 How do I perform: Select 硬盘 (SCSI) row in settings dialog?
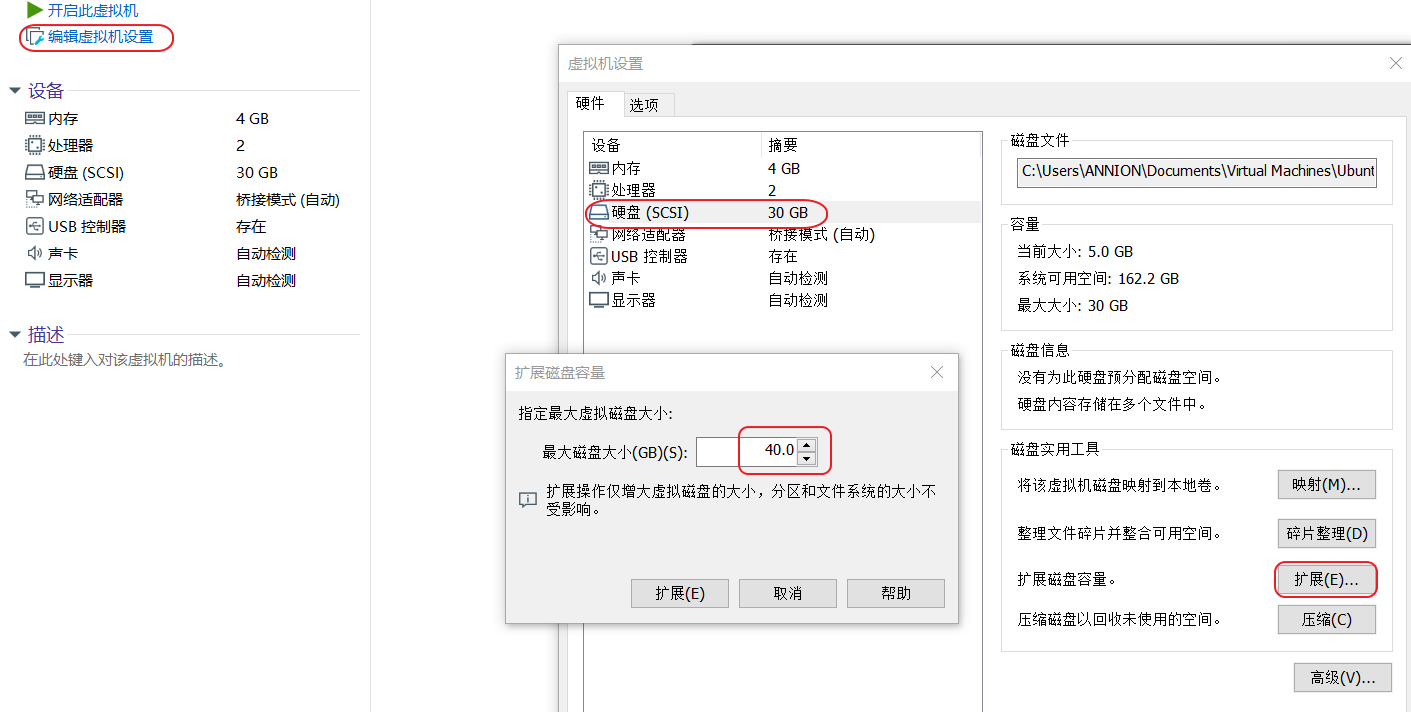click(781, 212)
